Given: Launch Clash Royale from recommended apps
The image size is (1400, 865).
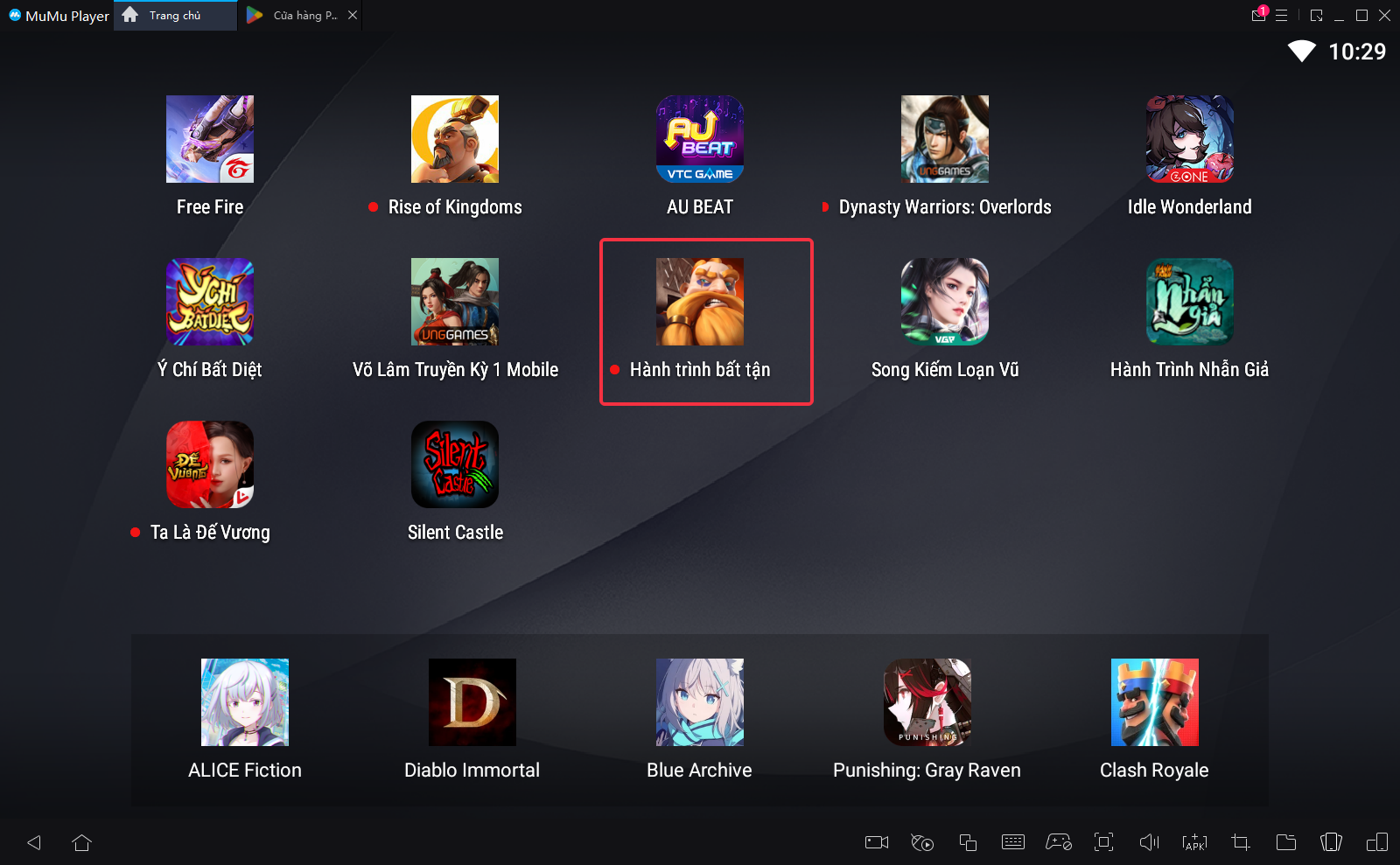Looking at the screenshot, I should 1154,702.
